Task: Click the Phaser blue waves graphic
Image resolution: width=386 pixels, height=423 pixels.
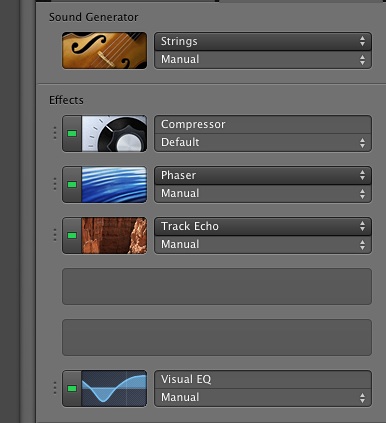Action: point(114,185)
